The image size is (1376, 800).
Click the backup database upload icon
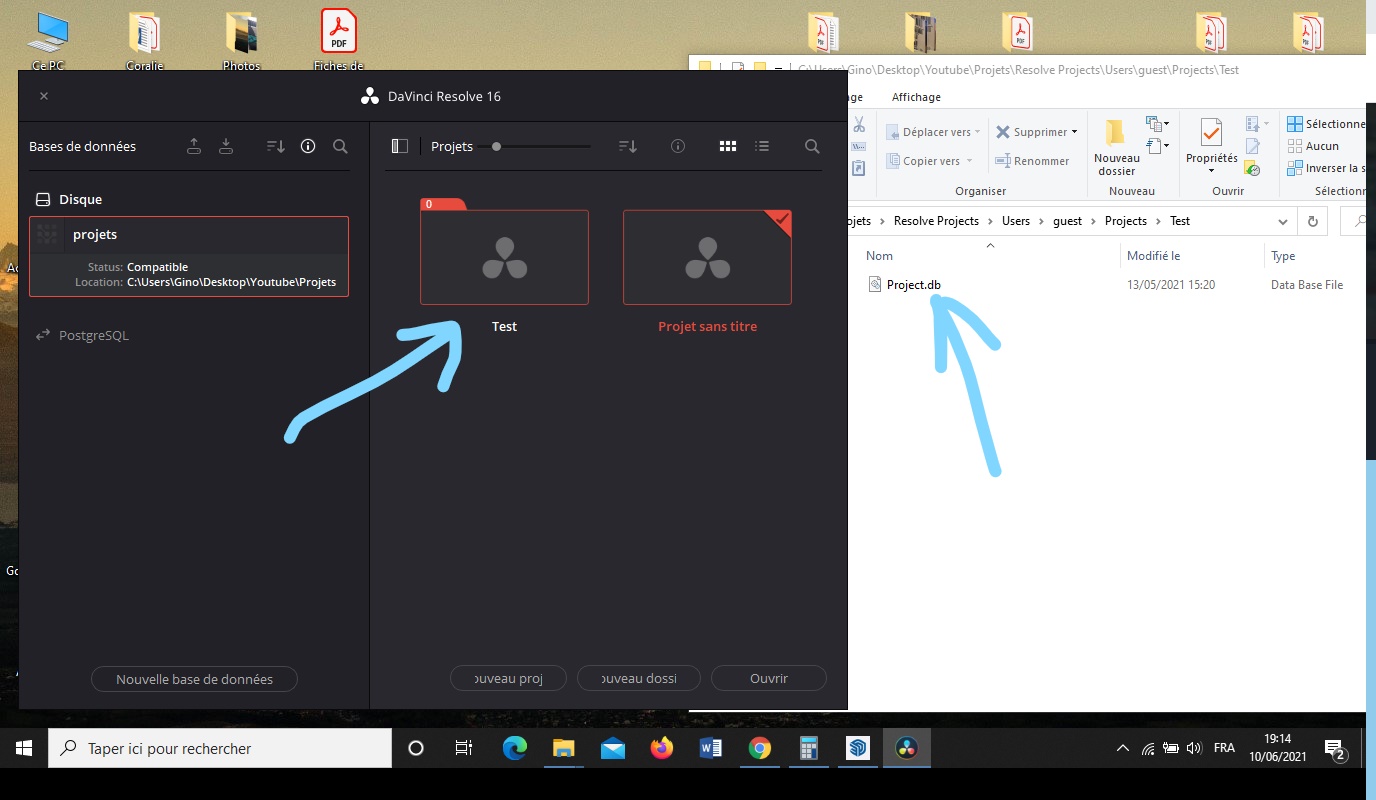pyautogui.click(x=194, y=146)
